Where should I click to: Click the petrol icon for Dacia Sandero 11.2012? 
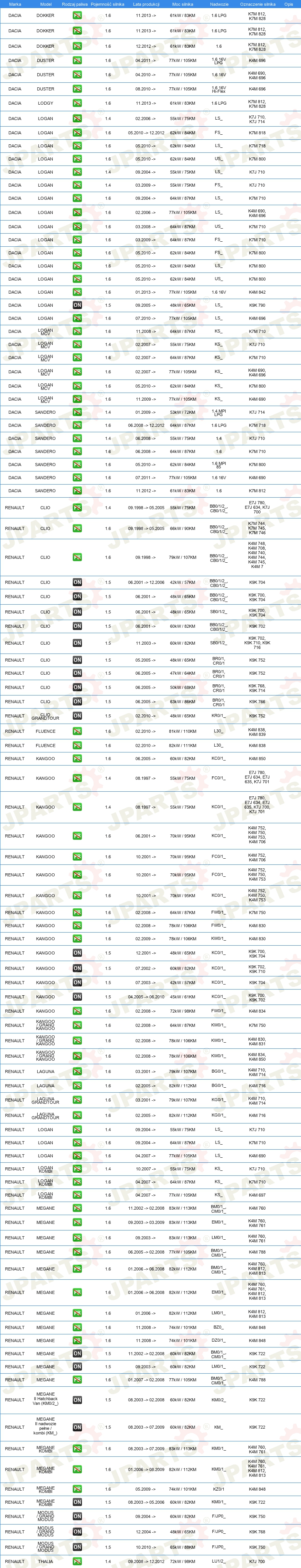point(77,491)
